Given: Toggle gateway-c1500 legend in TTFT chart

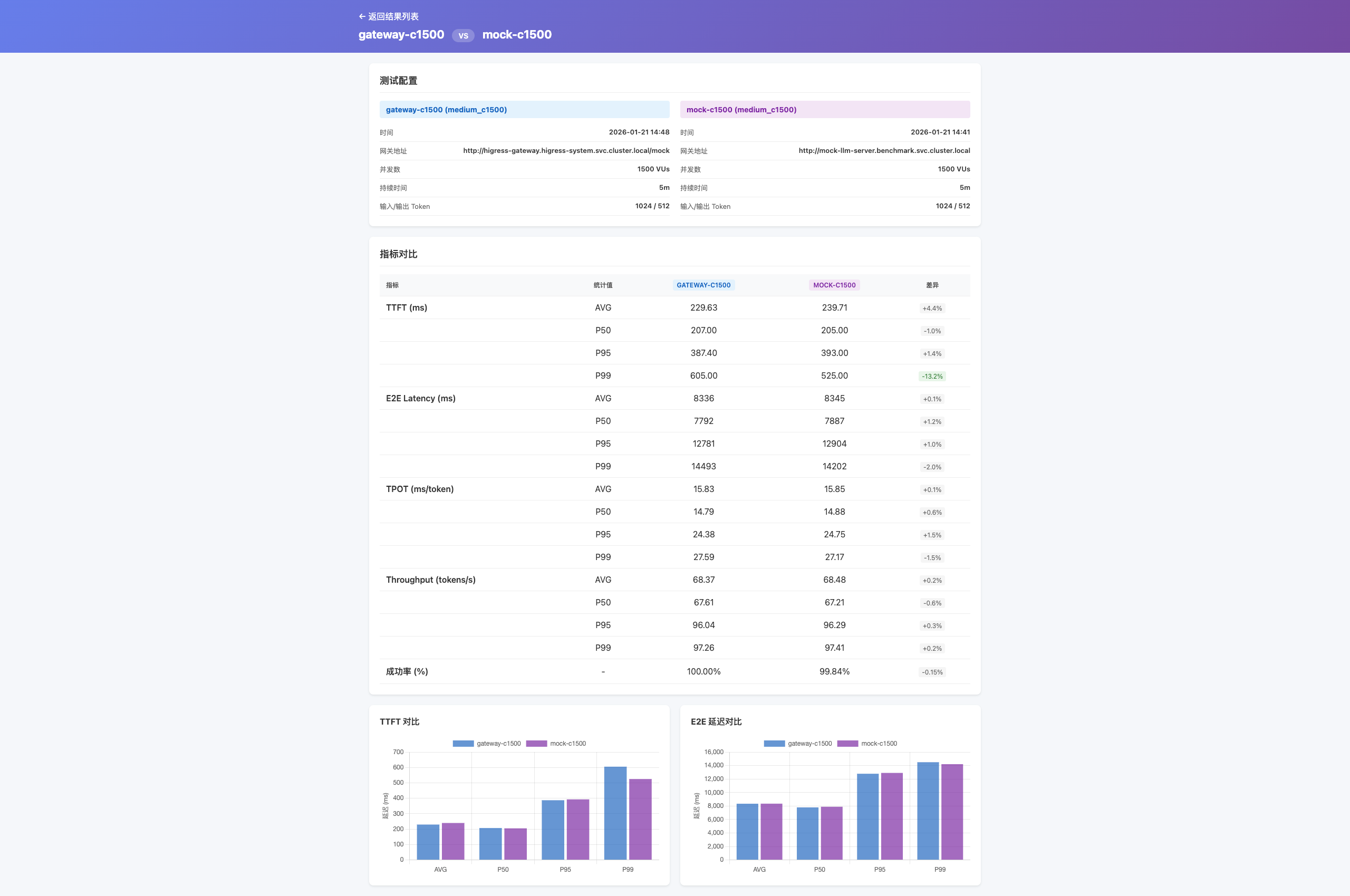Looking at the screenshot, I should pos(487,744).
